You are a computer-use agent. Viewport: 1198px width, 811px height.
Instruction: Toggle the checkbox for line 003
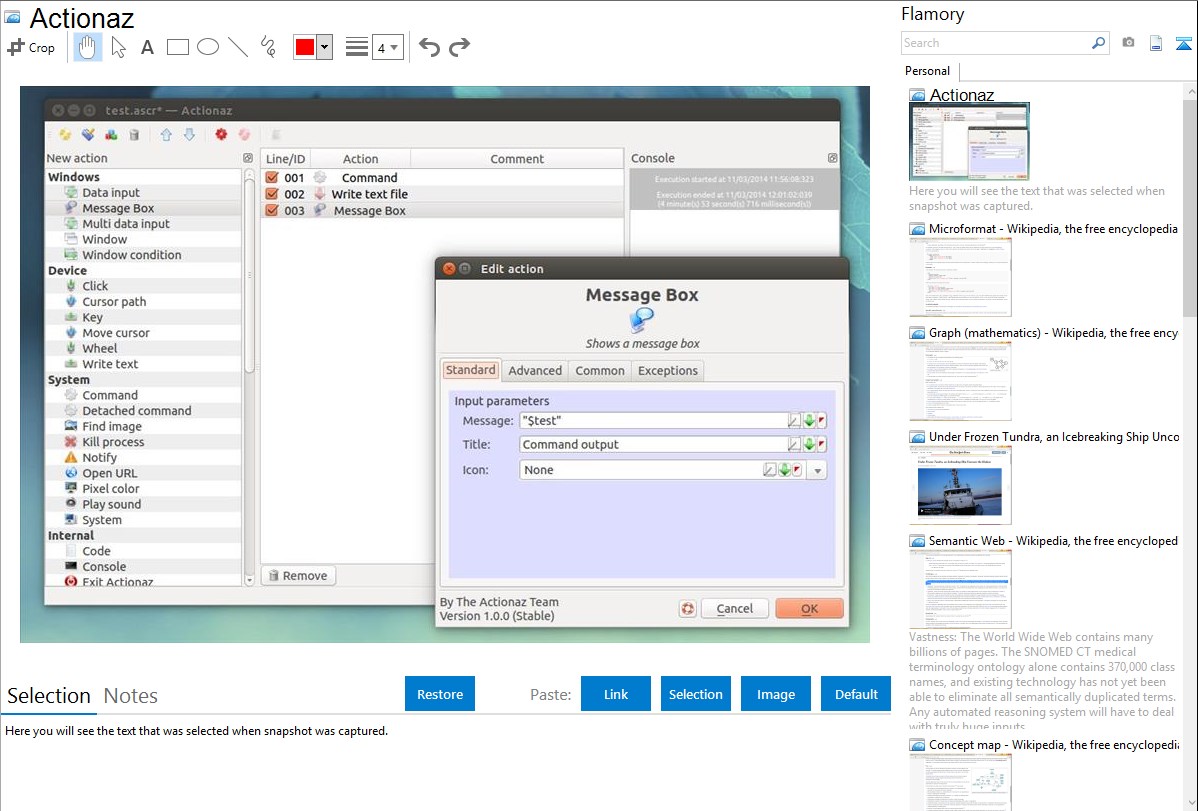pos(271,210)
